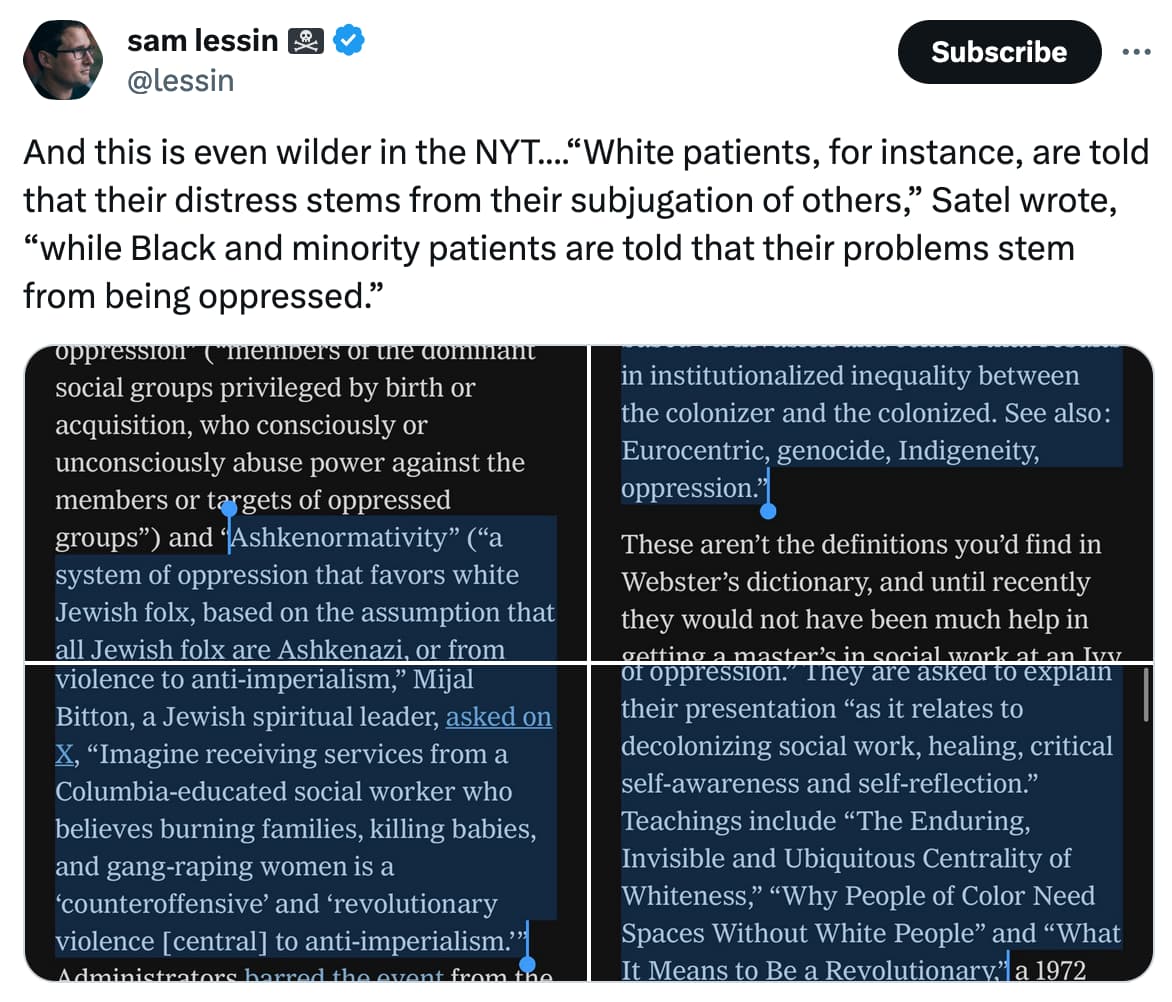Click the 'asked on X' hyperlink
This screenshot has width=1172, height=1002.
[303, 735]
